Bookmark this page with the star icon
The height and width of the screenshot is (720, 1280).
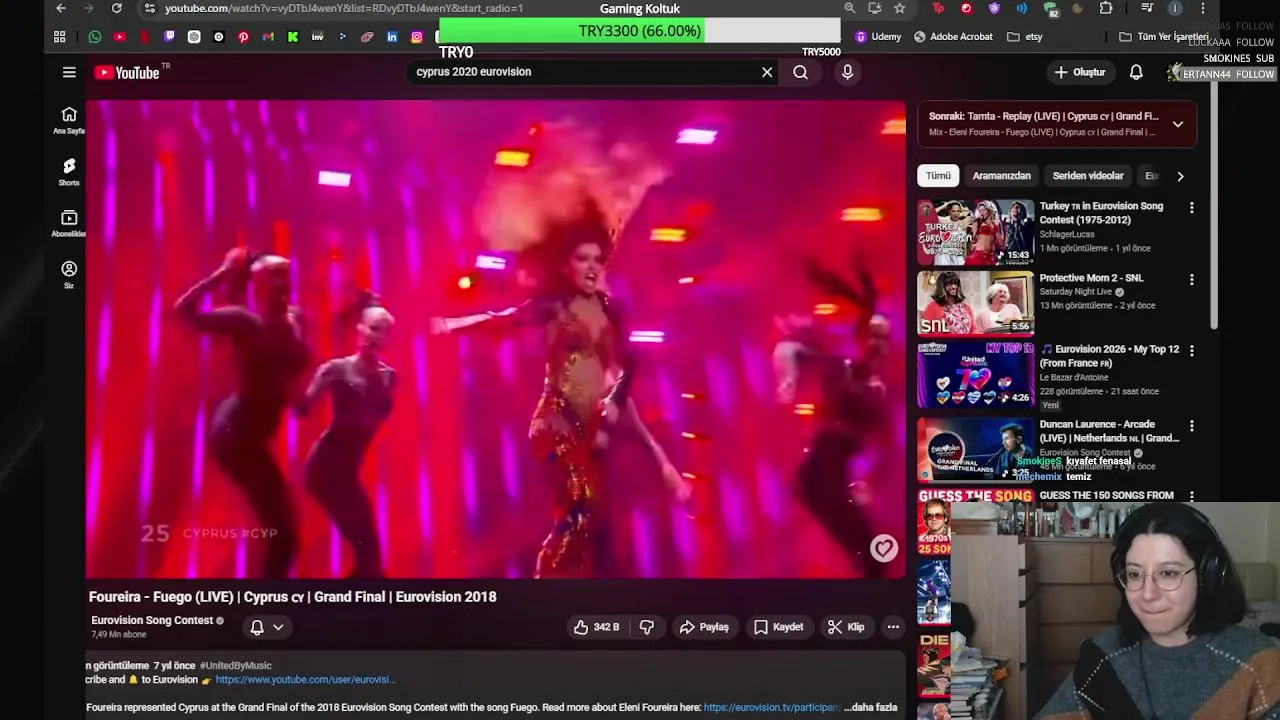(899, 8)
